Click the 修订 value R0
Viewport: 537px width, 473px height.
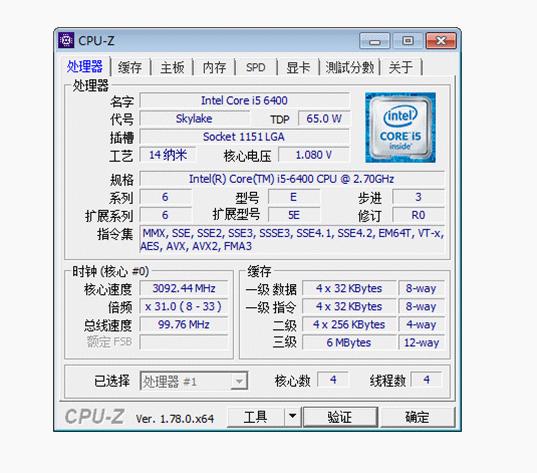pos(418,215)
